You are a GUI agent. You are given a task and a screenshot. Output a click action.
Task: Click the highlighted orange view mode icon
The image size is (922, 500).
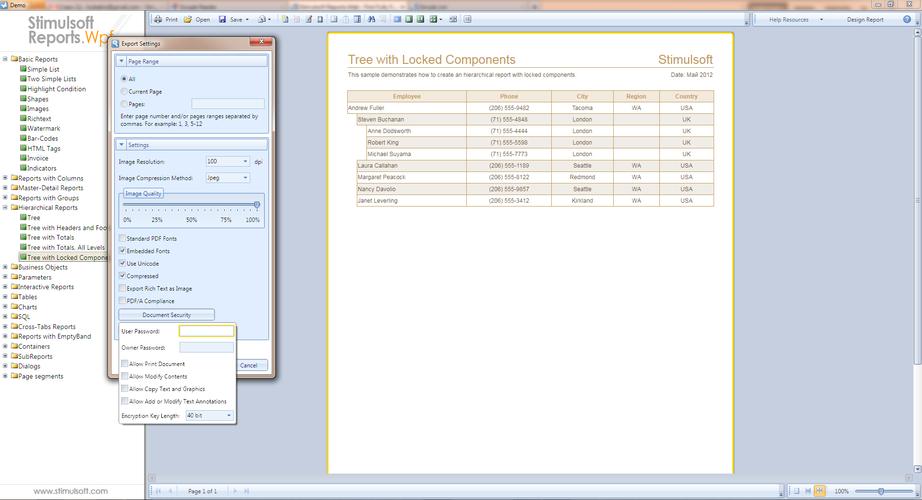pos(820,491)
